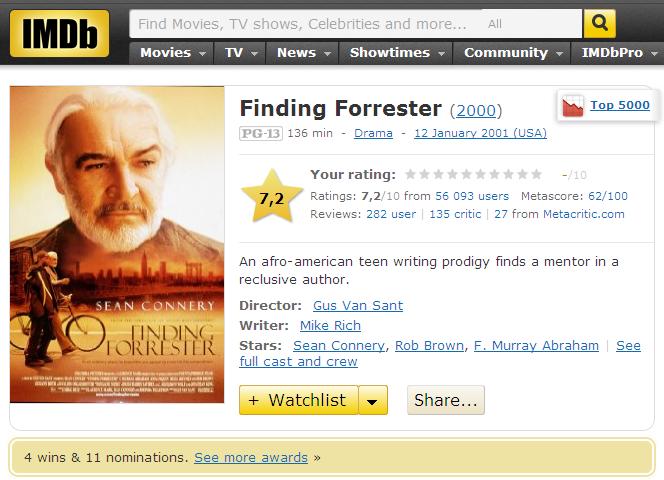The image size is (664, 480).
Task: Open director Gus Van Sant's page
Action: [x=358, y=305]
